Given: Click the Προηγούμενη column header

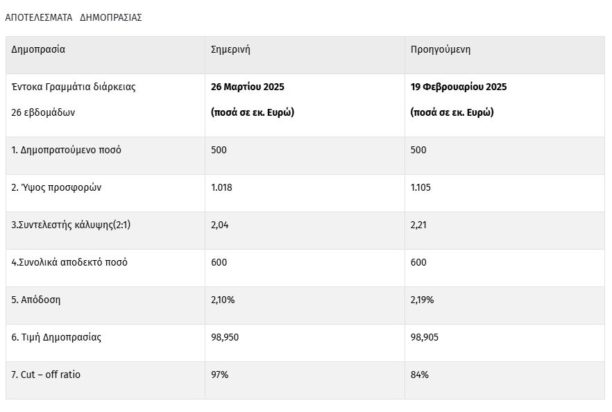Looking at the screenshot, I should pos(441,49).
